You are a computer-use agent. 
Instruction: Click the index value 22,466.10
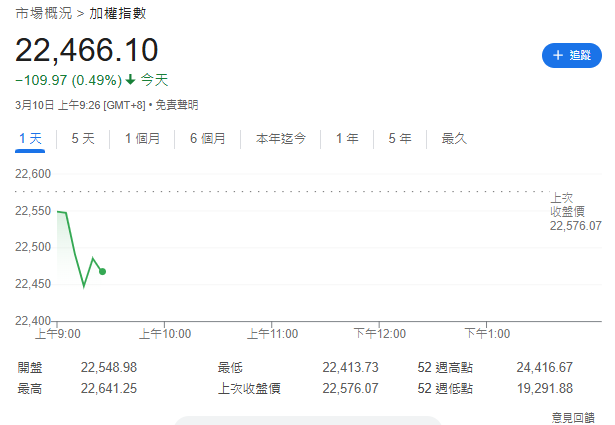click(x=87, y=50)
